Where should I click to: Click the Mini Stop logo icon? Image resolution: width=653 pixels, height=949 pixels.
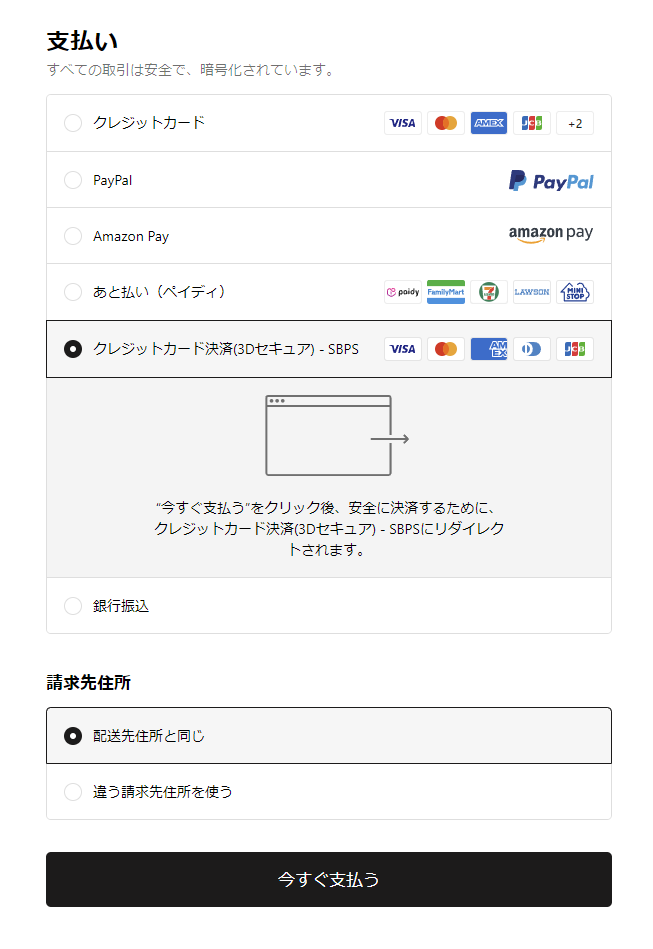pyautogui.click(x=575, y=292)
